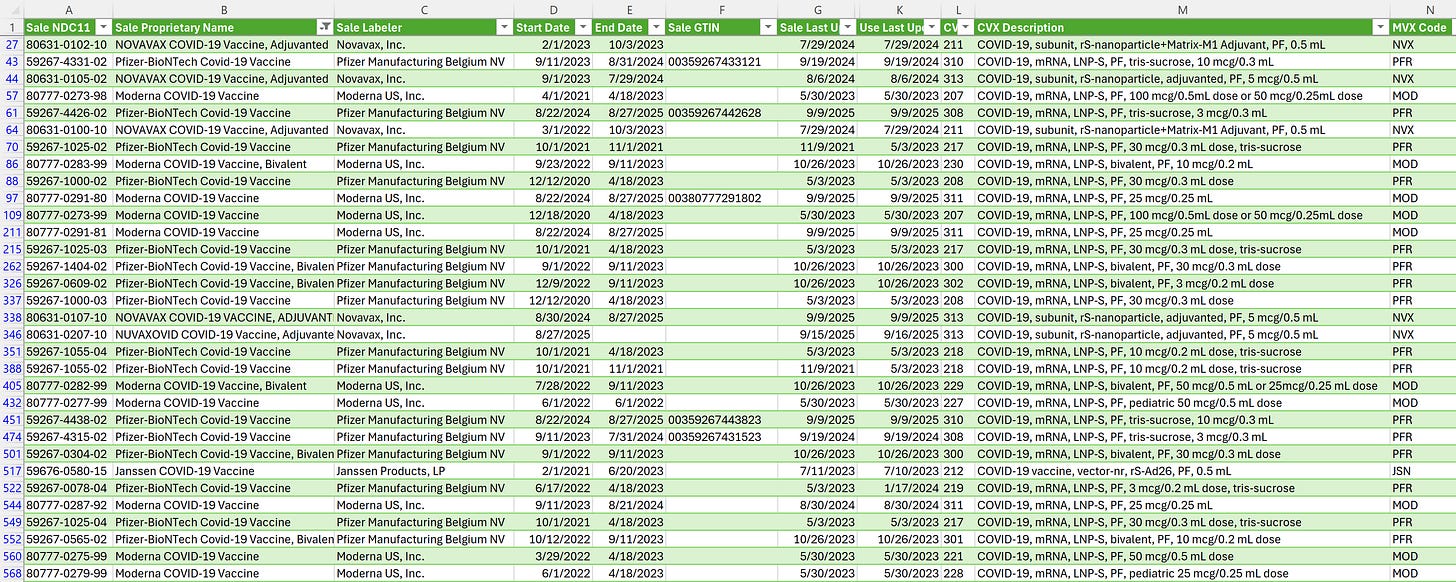Open the Sale NDC11 filter dropdown
1456x582 pixels.
pos(103,27)
